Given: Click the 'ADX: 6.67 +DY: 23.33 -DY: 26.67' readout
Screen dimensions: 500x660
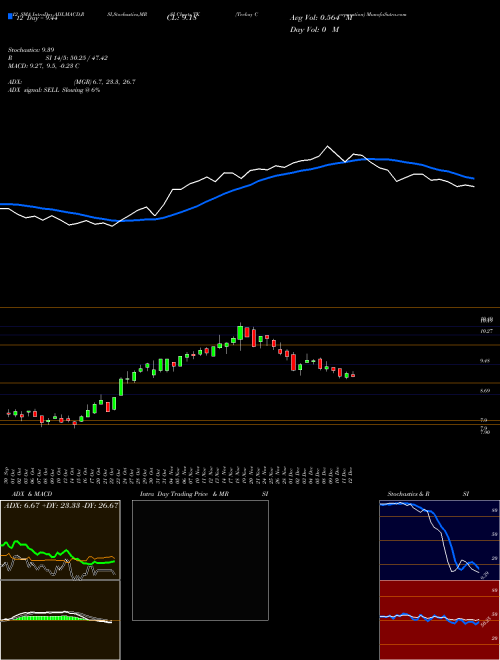Looking at the screenshot, I should (x=61, y=505).
